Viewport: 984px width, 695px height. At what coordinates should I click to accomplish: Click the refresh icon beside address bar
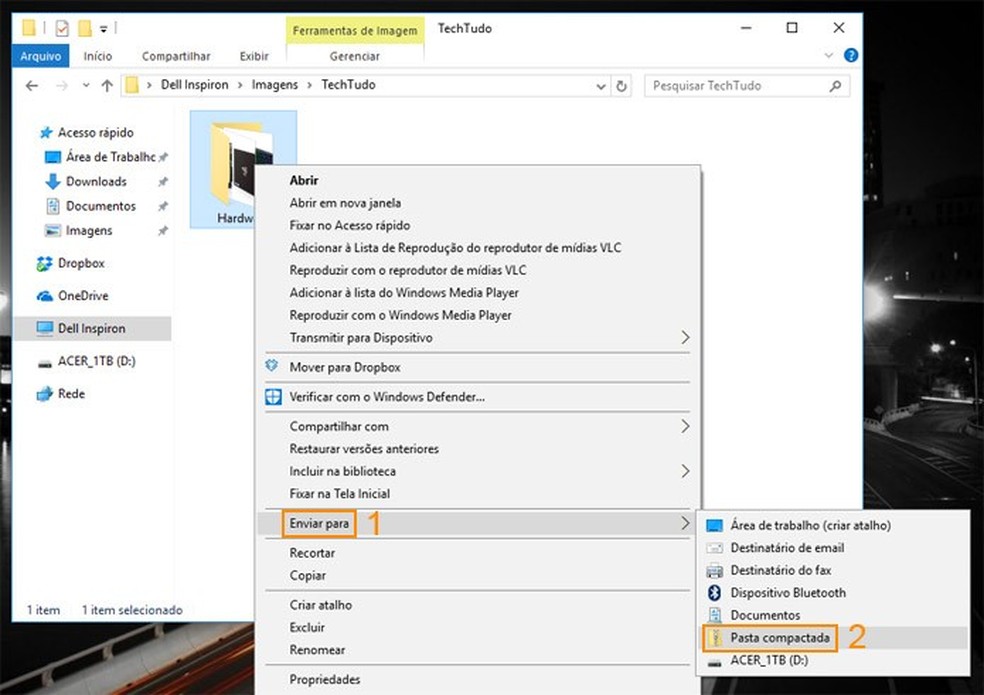[621, 86]
